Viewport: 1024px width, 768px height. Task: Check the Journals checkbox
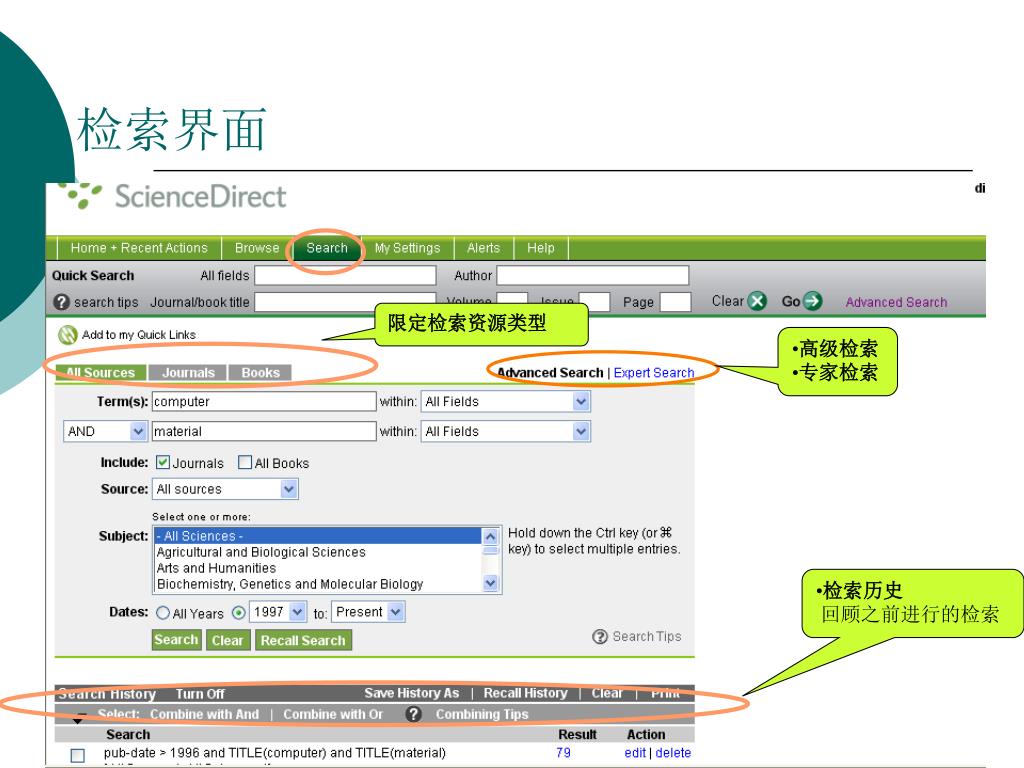pyautogui.click(x=163, y=462)
